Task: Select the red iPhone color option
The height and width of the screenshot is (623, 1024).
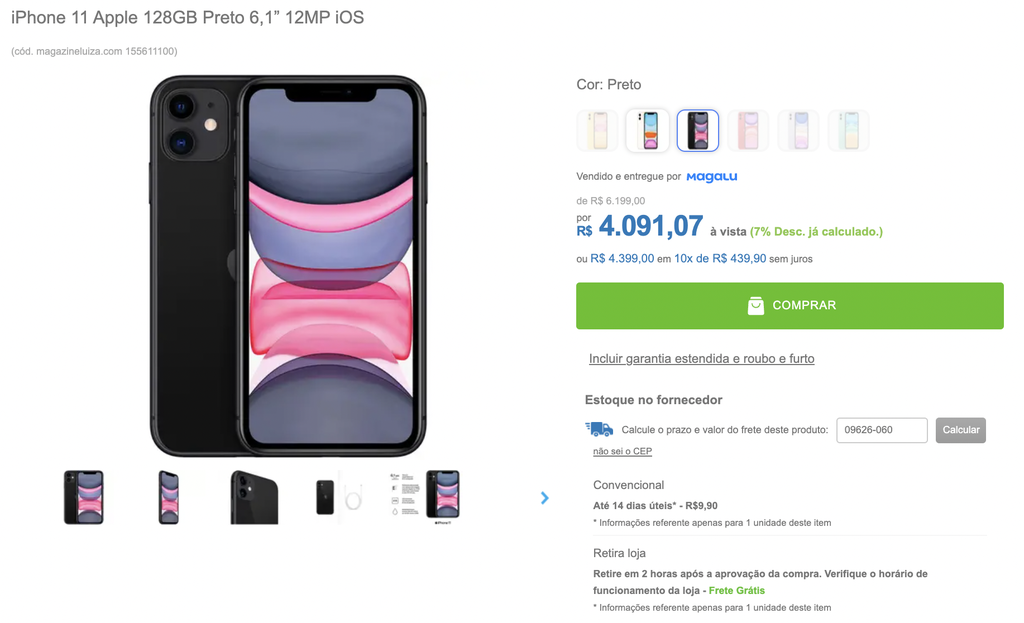Action: pyautogui.click(x=748, y=131)
